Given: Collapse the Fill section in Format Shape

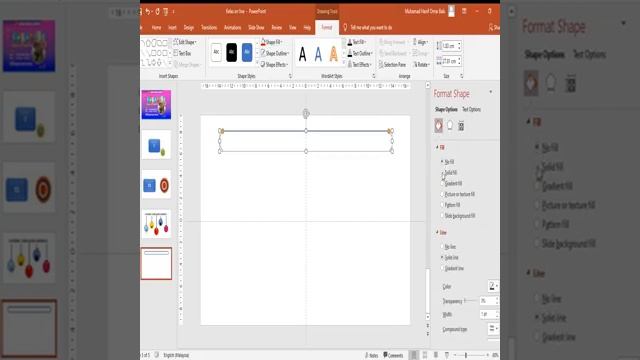Looking at the screenshot, I should [437, 147].
